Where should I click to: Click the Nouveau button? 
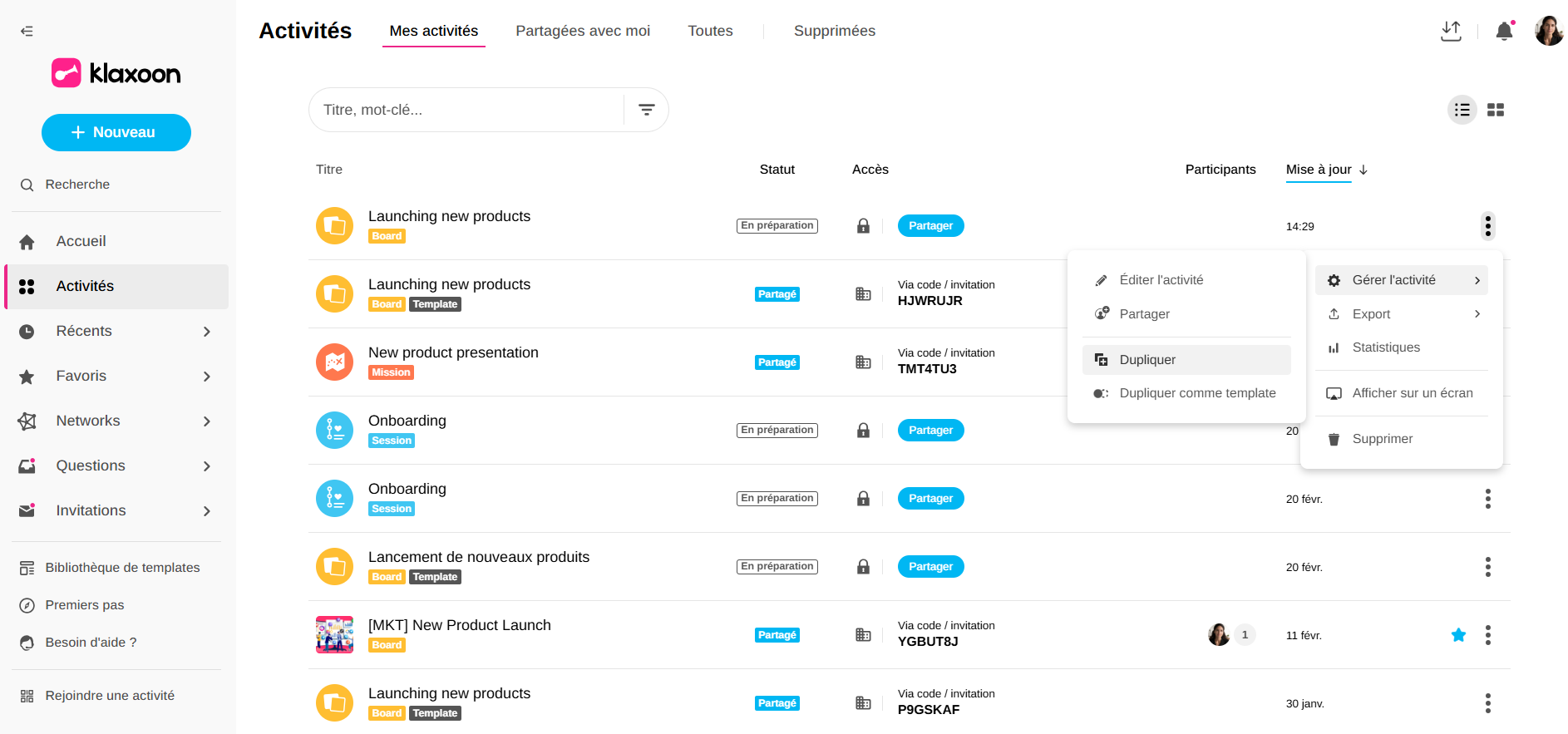click(116, 132)
